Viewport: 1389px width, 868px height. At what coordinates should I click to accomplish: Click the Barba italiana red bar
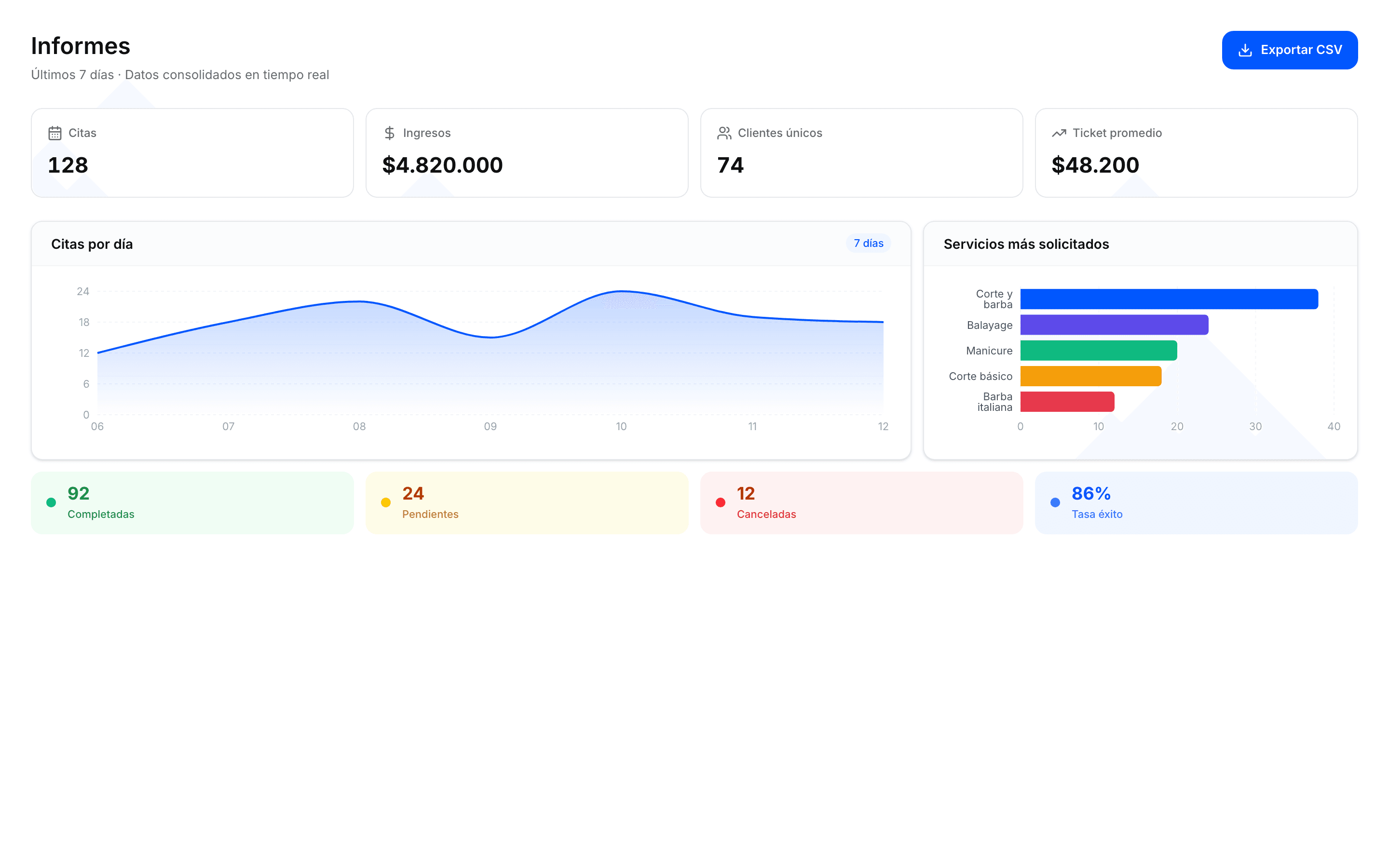1067,402
